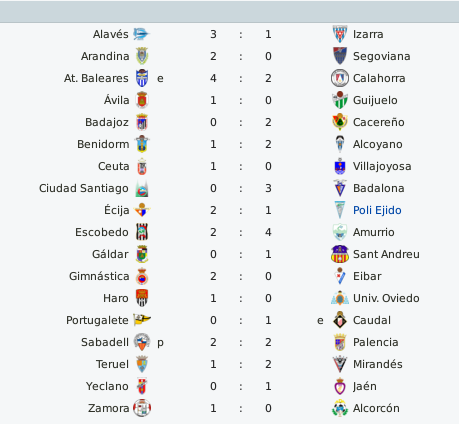Select the Univ. Oviedo team name

386,298
